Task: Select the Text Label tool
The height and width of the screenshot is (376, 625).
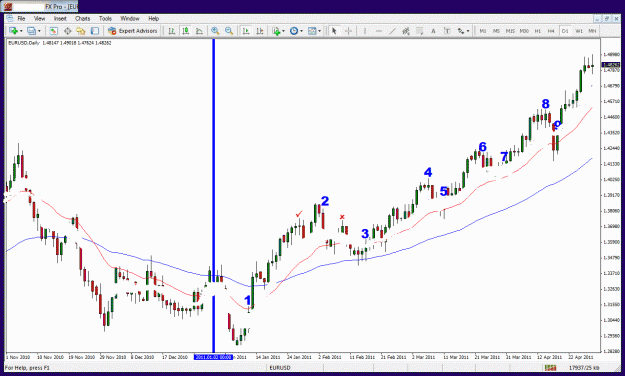Action: point(447,31)
